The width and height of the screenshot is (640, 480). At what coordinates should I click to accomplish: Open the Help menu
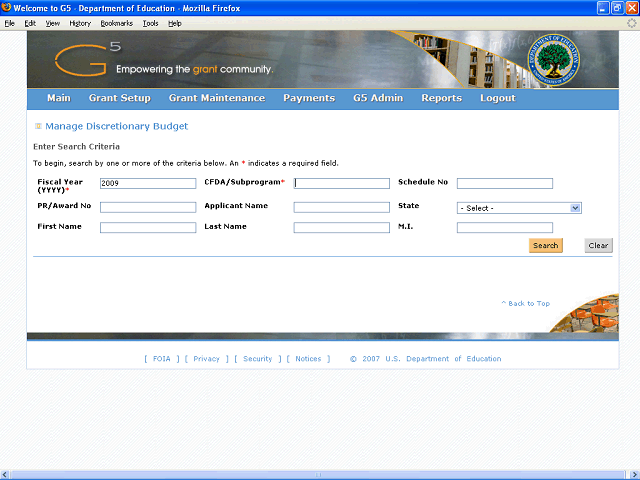pyautogui.click(x=175, y=23)
